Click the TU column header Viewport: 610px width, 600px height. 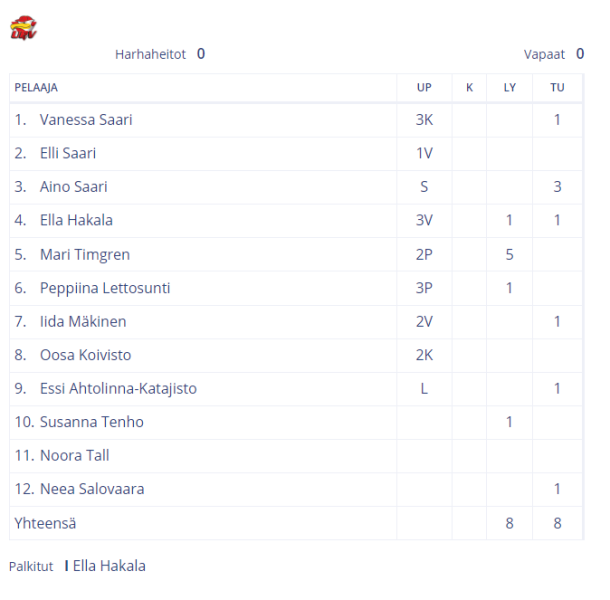tap(557, 88)
